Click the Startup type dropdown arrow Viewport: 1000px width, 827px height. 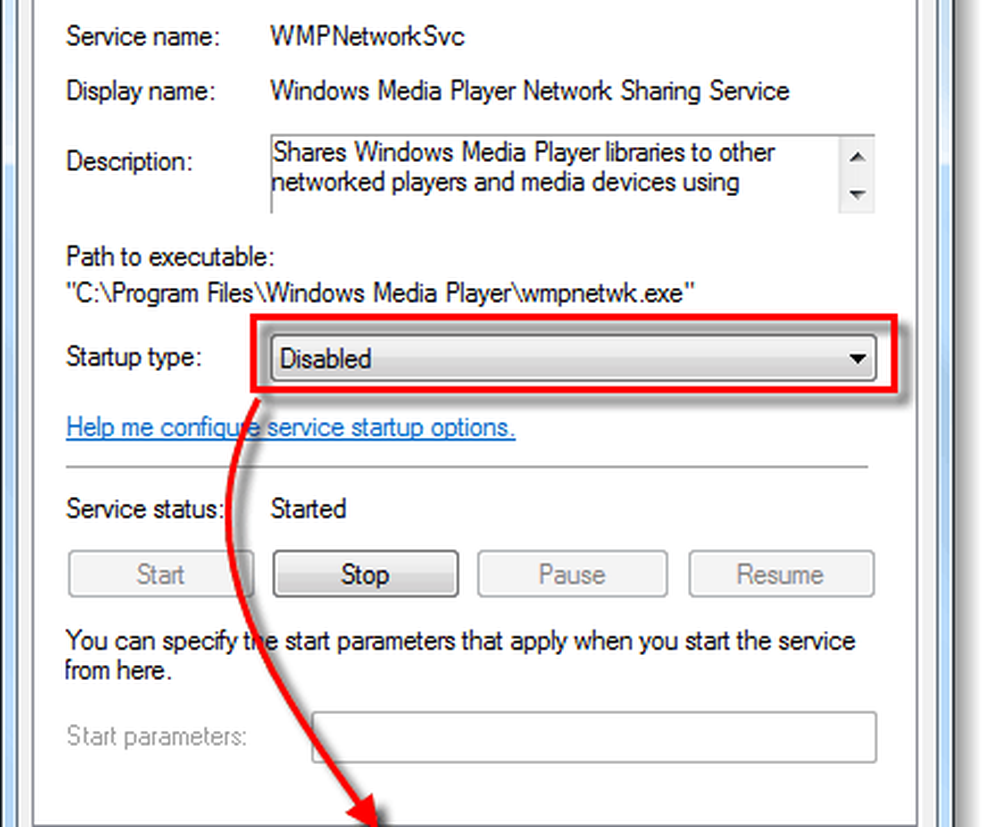[857, 359]
